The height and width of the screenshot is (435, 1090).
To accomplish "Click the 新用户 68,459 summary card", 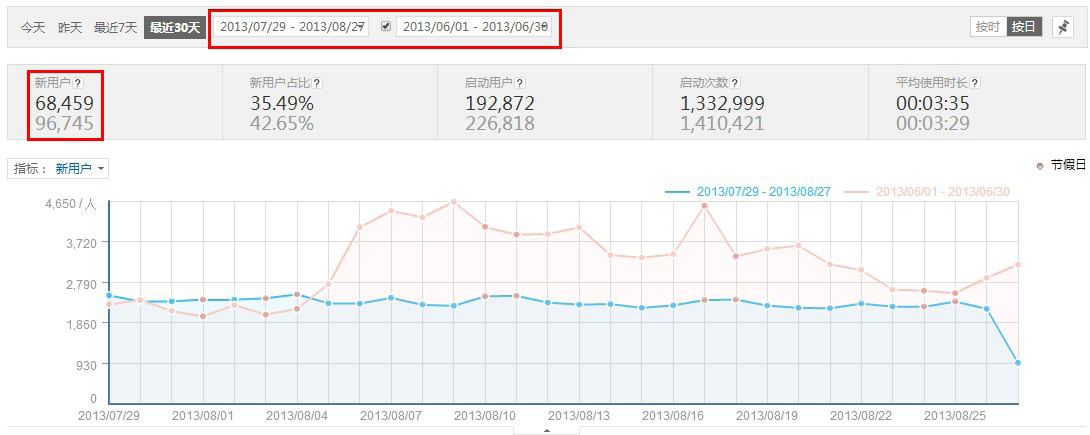I will coord(115,103).
